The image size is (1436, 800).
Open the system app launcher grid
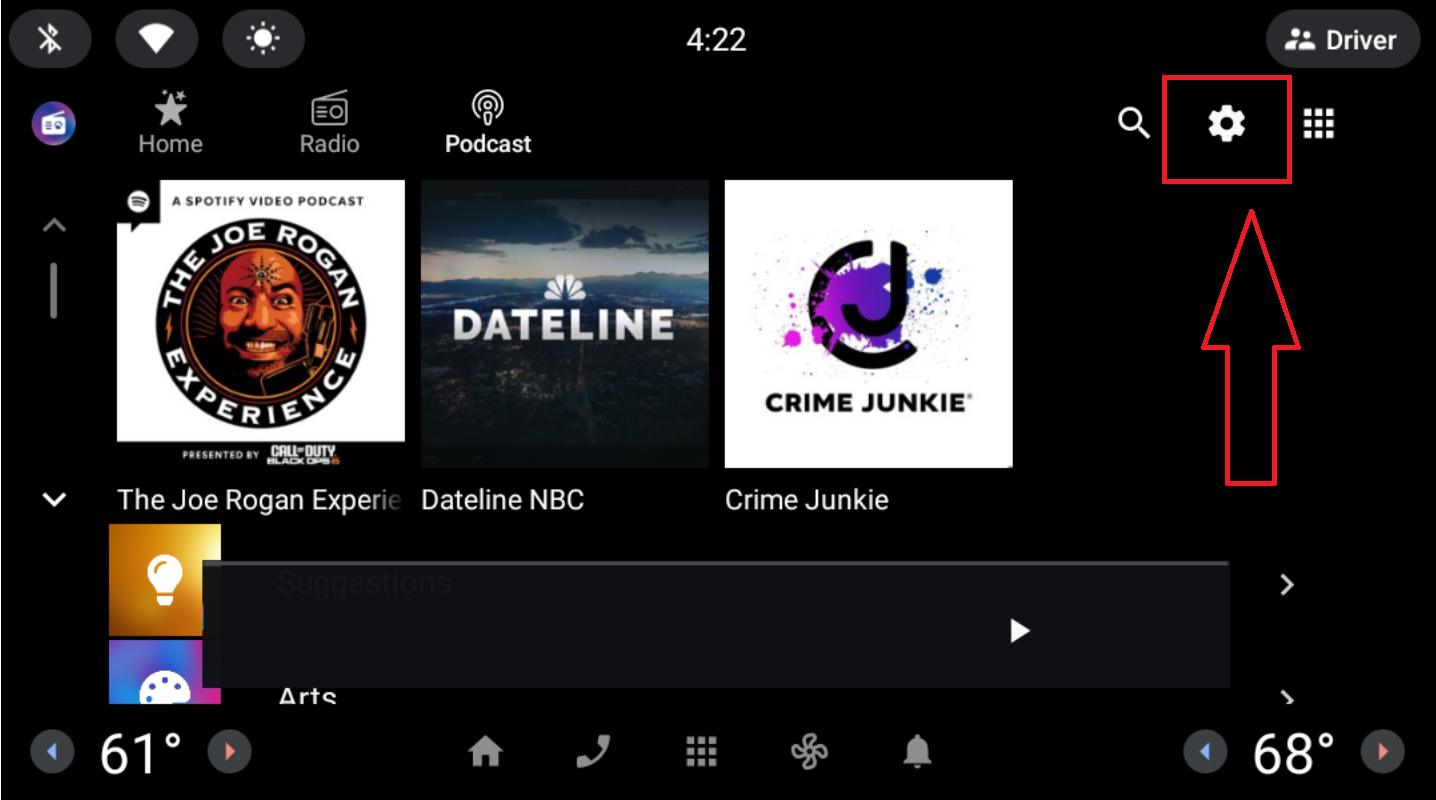[x=701, y=752]
